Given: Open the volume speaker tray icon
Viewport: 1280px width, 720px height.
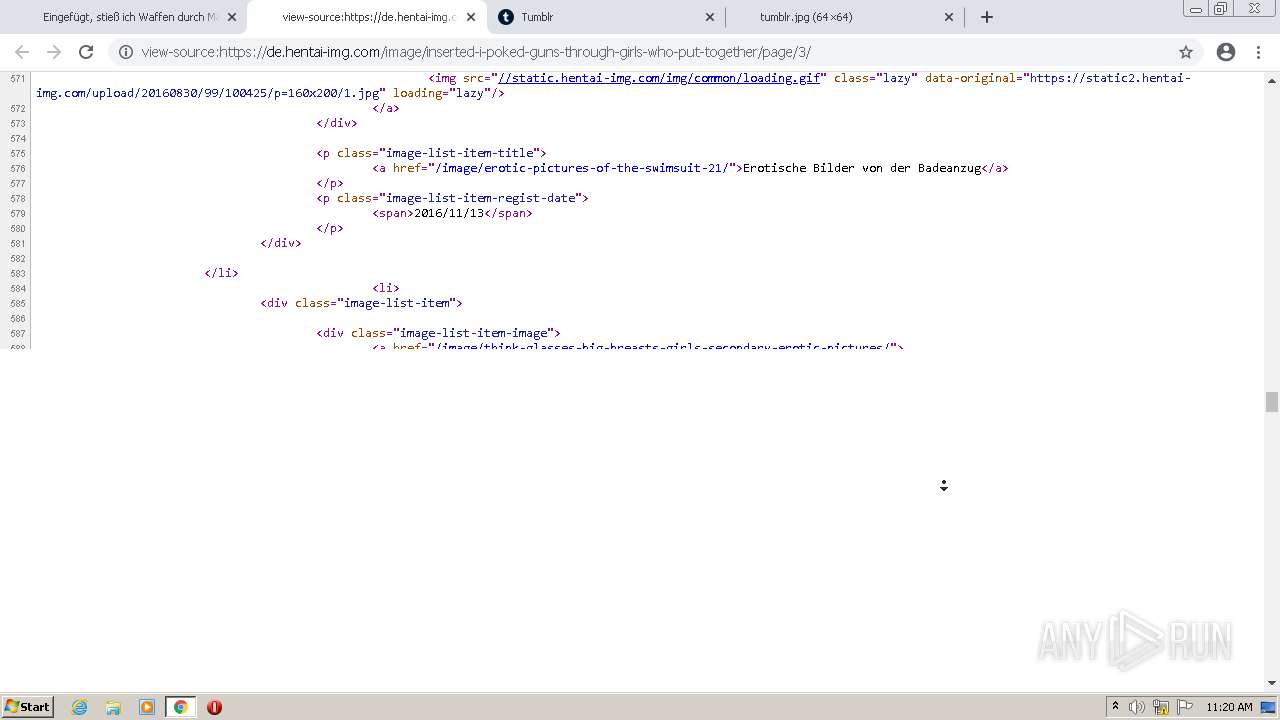Looking at the screenshot, I should [x=1137, y=707].
